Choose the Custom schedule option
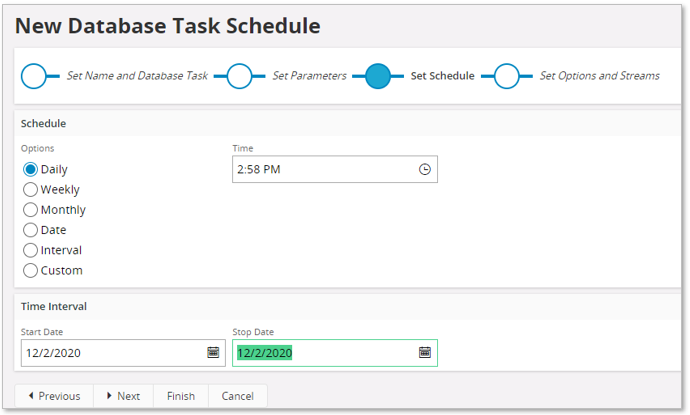 pyautogui.click(x=30, y=270)
